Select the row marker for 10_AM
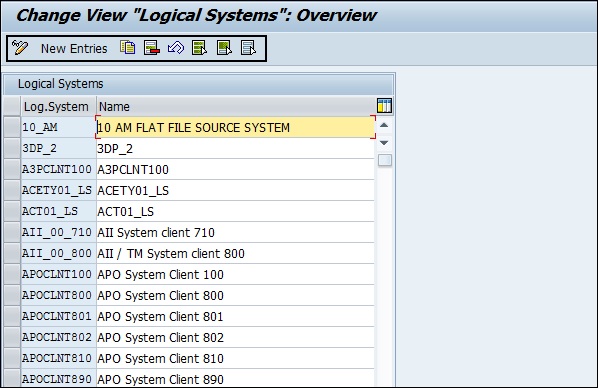 (x=12, y=127)
